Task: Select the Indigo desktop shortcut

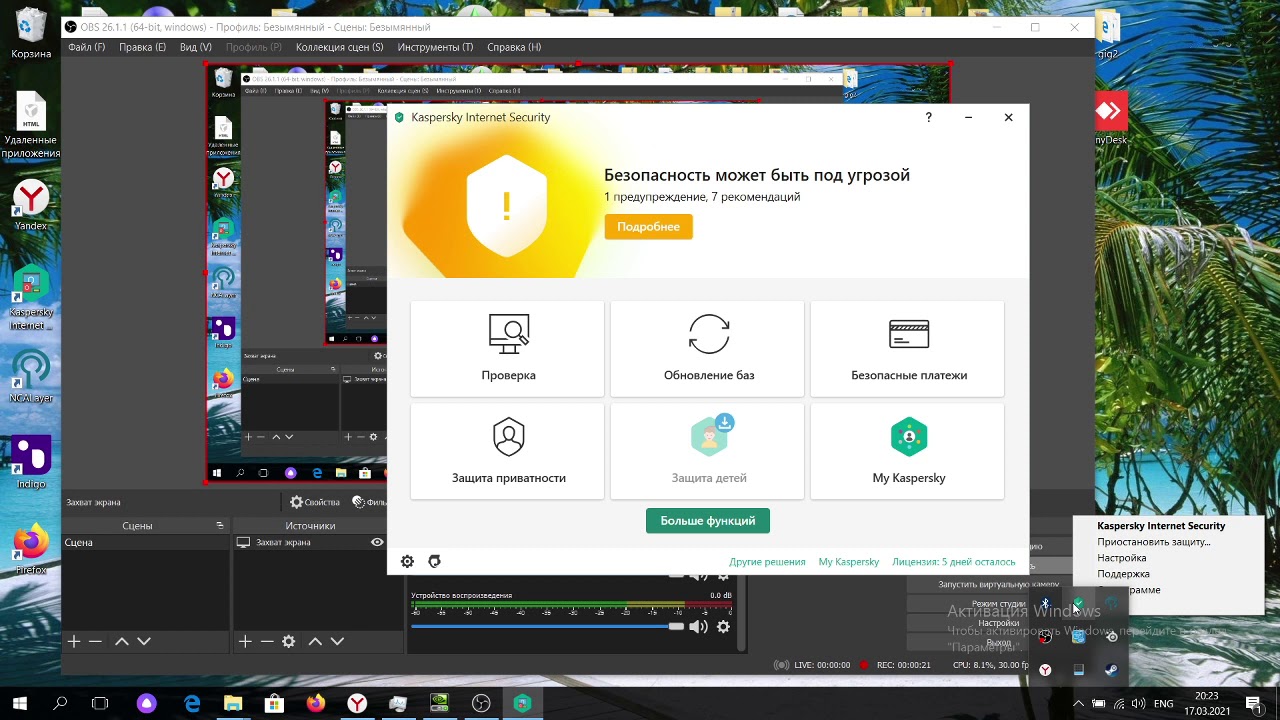Action: pos(31,463)
